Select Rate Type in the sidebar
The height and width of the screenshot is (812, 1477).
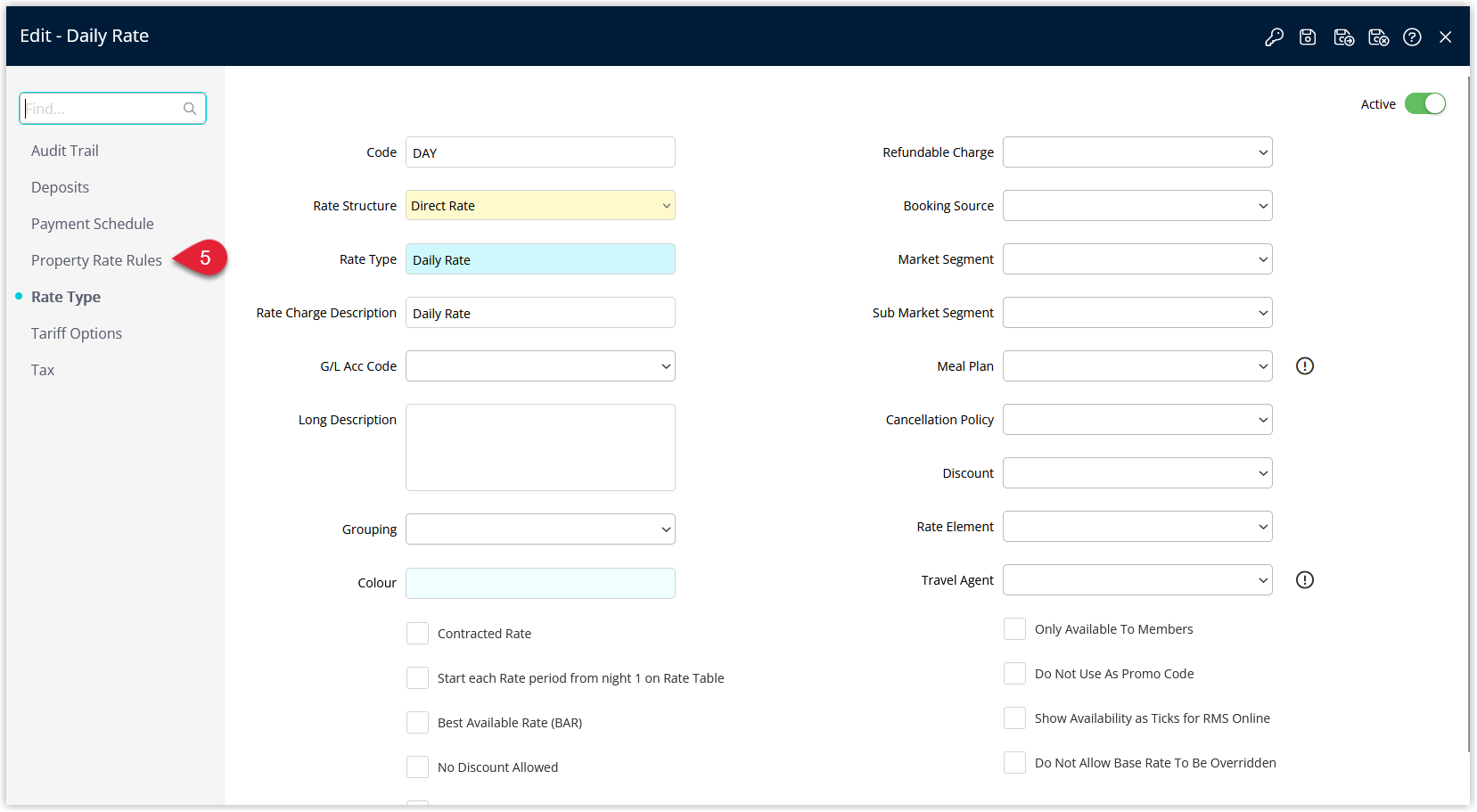coord(66,297)
